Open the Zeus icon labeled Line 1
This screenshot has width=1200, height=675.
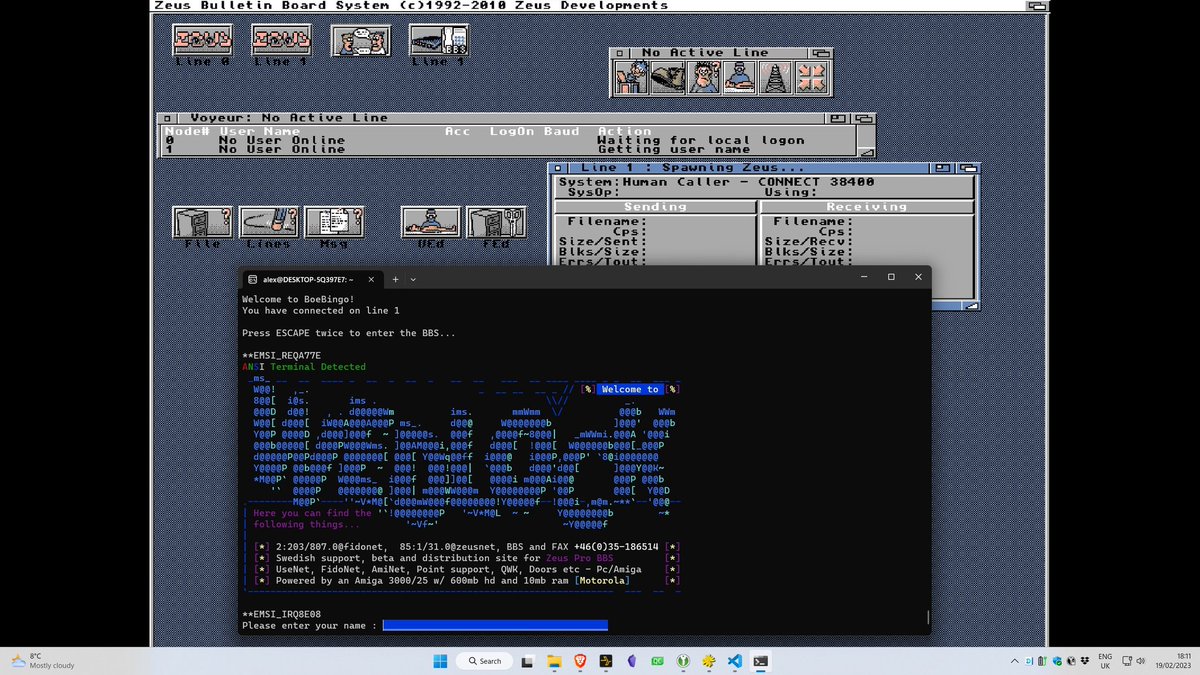pos(280,39)
